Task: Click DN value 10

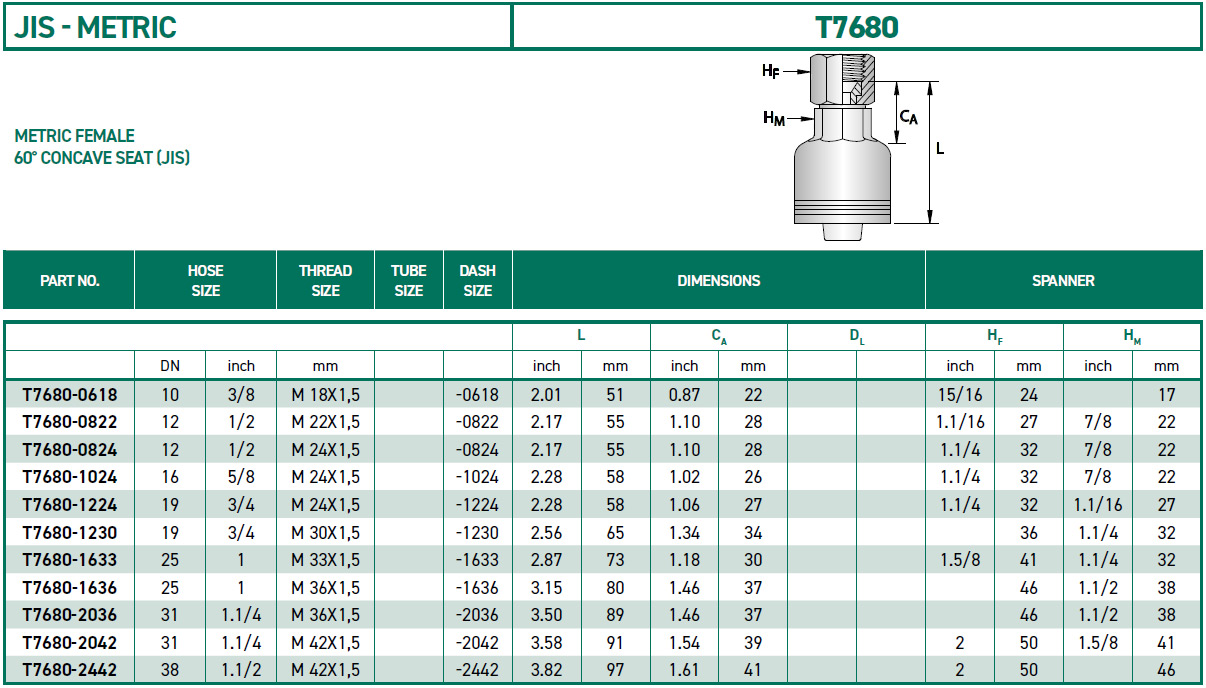Action: click(170, 395)
